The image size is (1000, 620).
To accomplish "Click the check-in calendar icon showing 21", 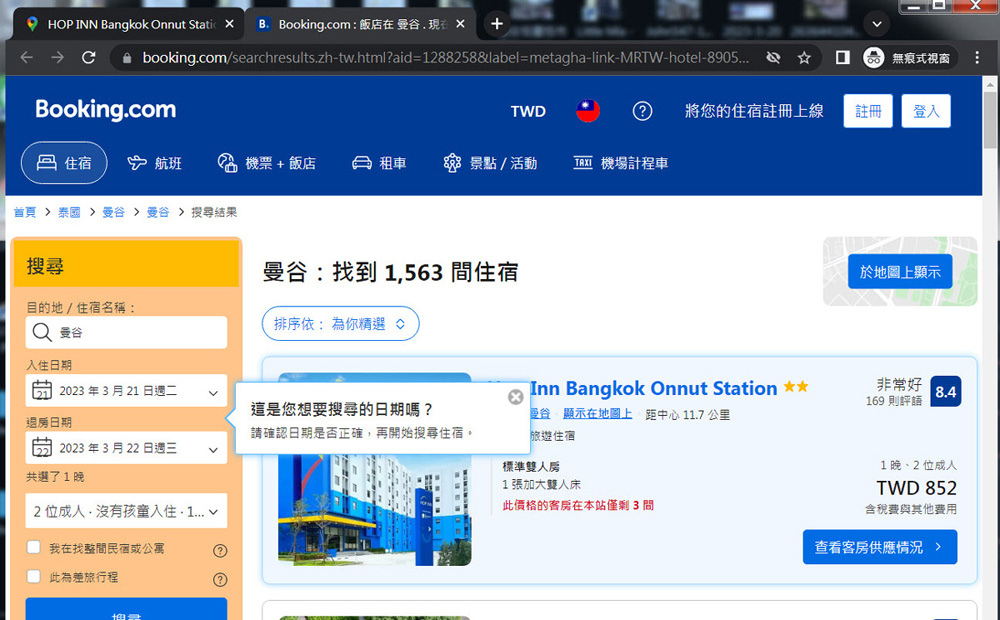I will coord(42,390).
